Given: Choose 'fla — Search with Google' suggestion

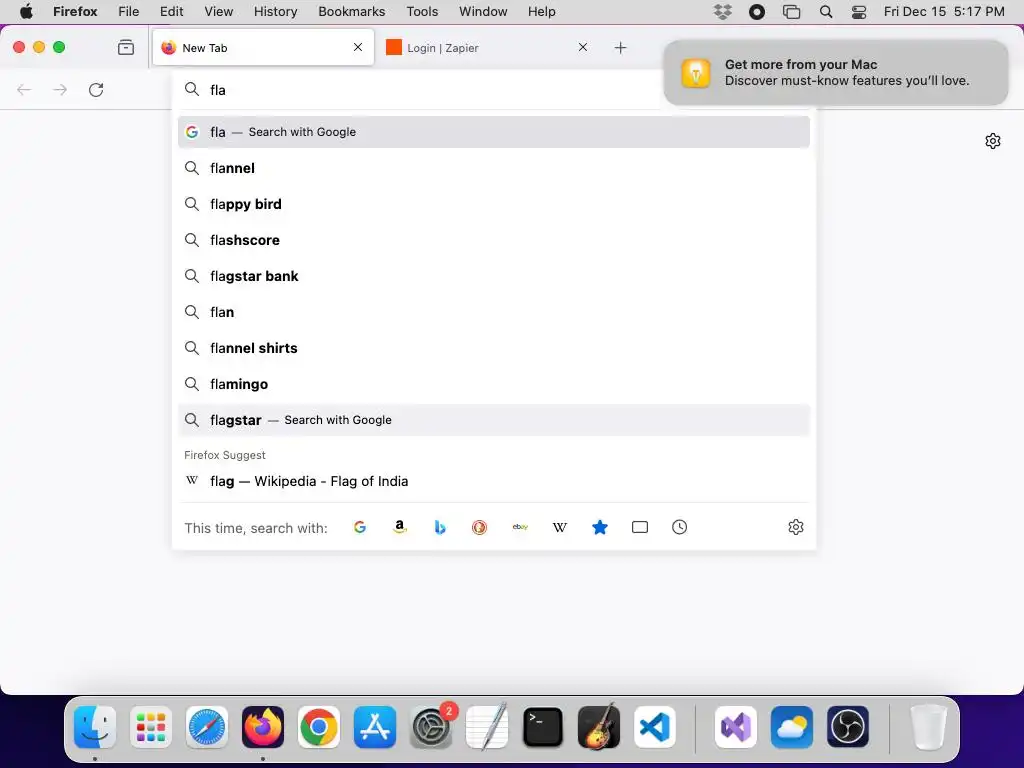Looking at the screenshot, I should [494, 132].
